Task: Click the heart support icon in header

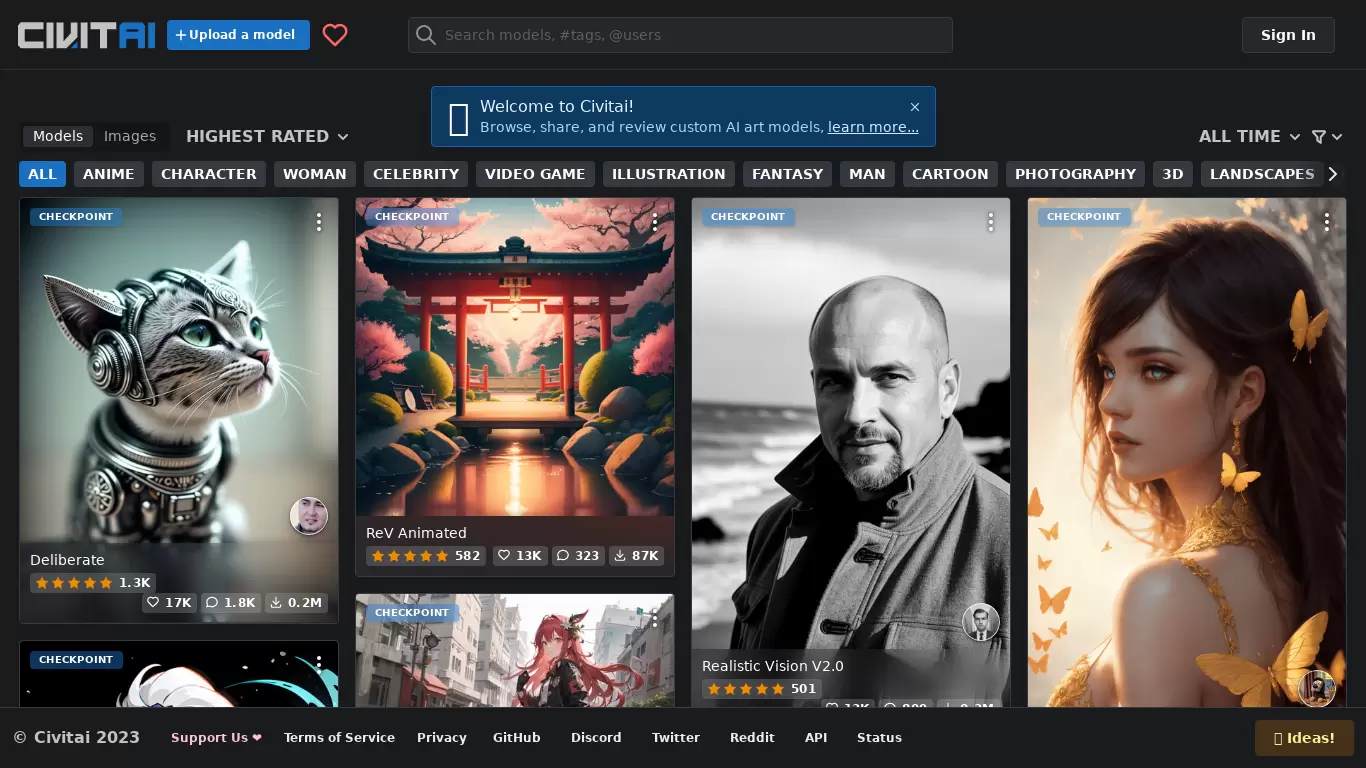Action: tap(335, 35)
